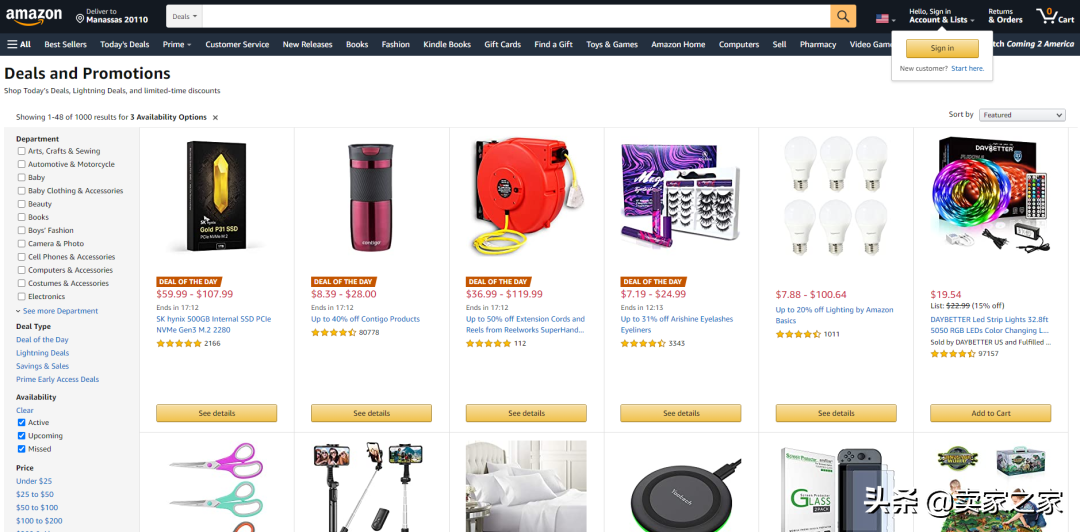Remove the 3 Availability Options filter
The width and height of the screenshot is (1080, 532).
click(x=215, y=118)
